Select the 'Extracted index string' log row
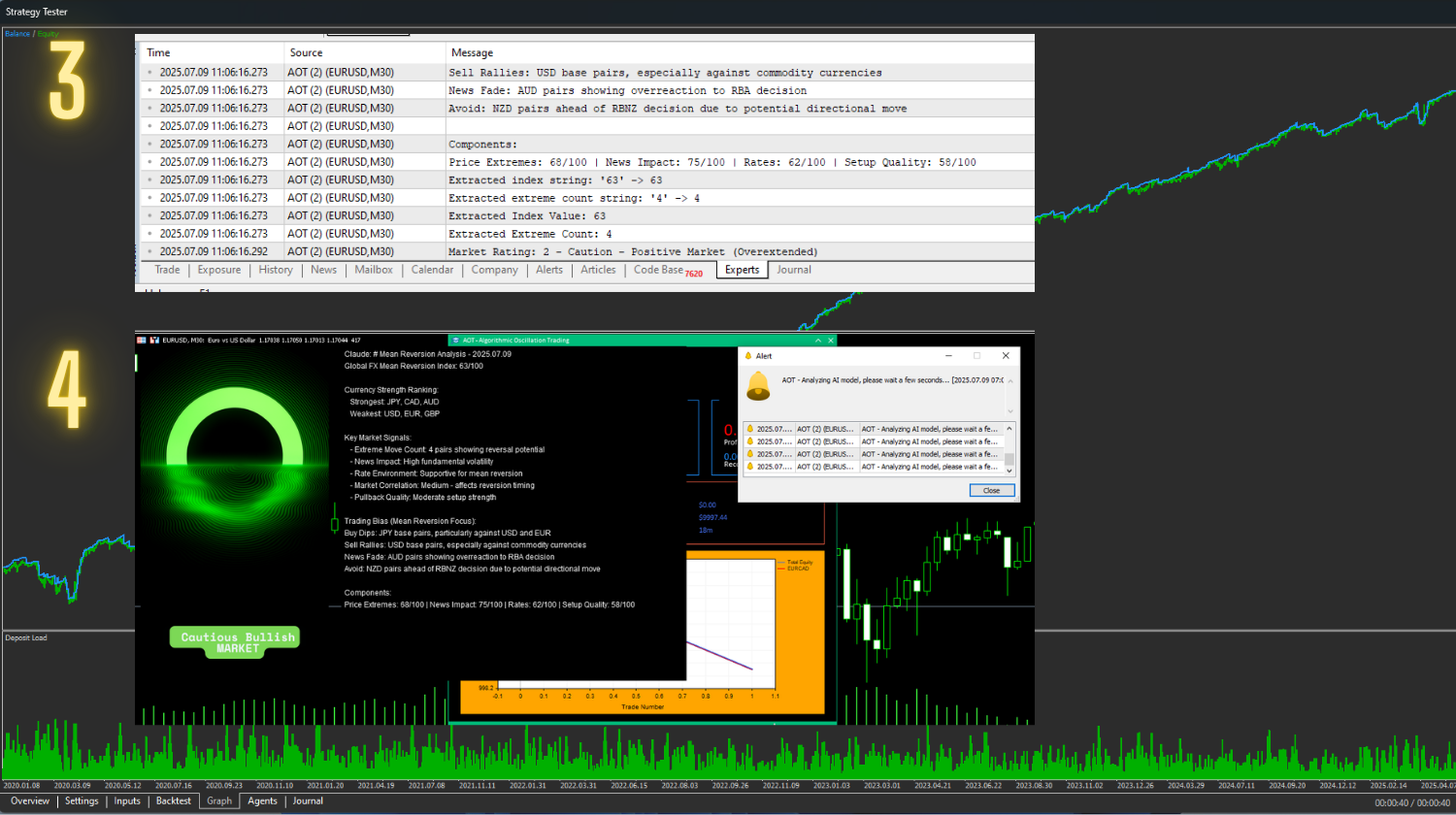The width and height of the screenshot is (1456, 815). [587, 180]
